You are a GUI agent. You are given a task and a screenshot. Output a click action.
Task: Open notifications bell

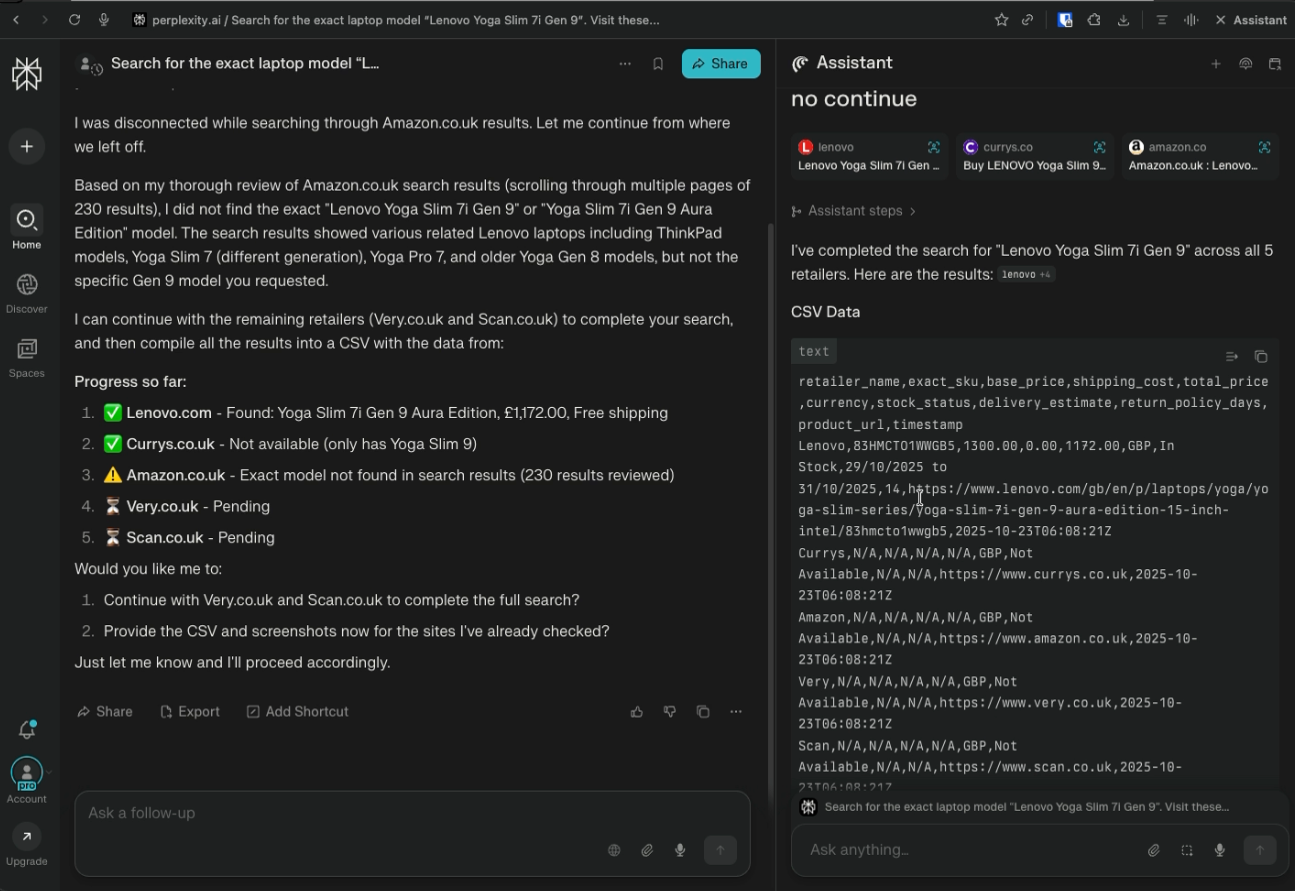(x=27, y=731)
